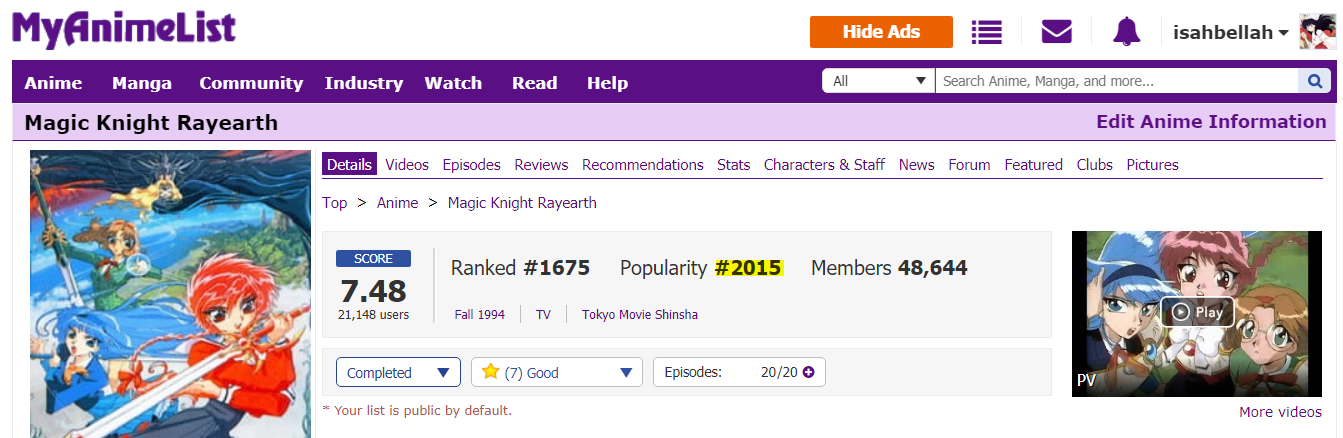Viewport: 1343px width, 438px height.
Task: Open the TV type link
Action: [543, 314]
